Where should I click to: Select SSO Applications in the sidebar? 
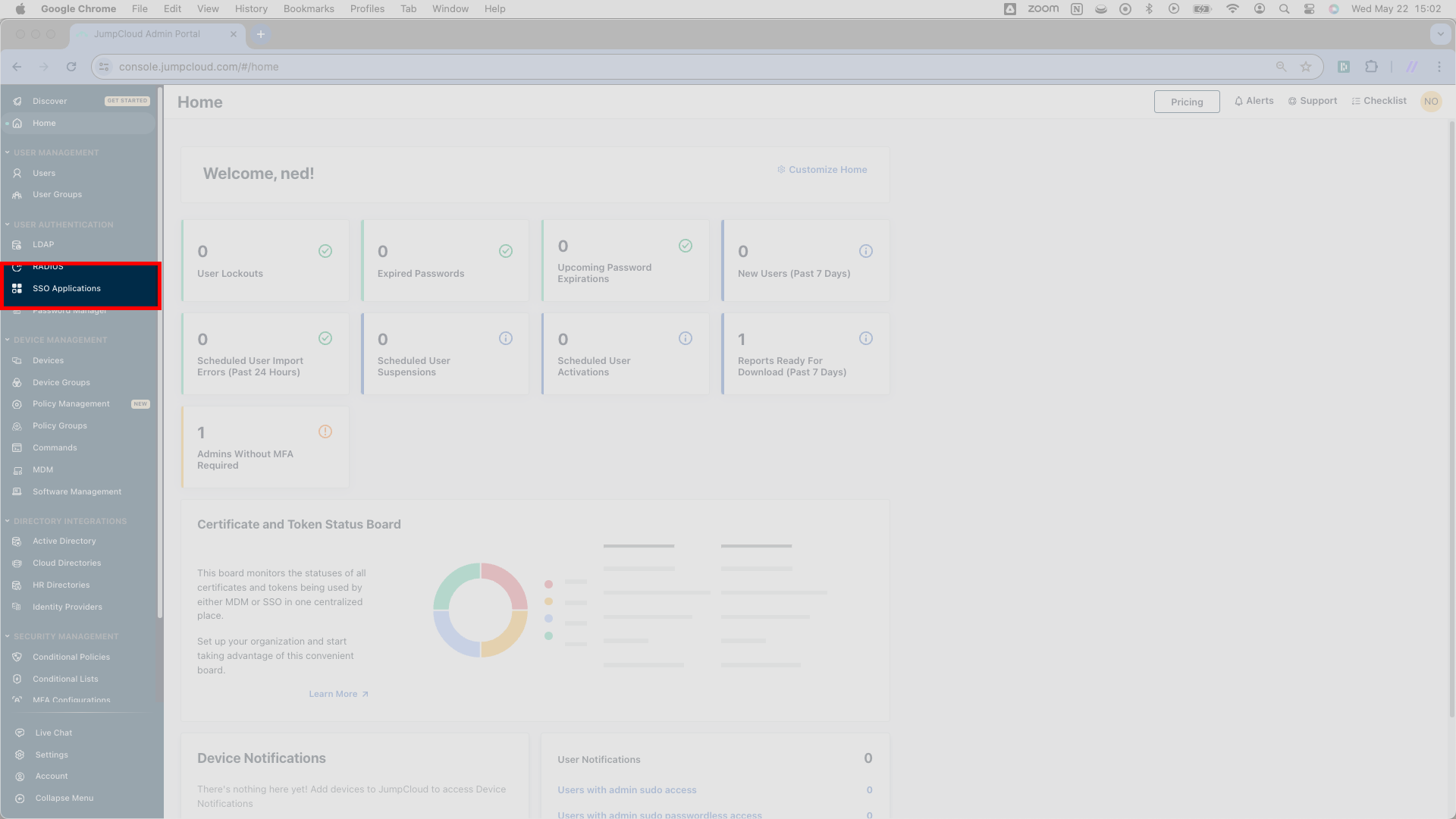point(67,288)
